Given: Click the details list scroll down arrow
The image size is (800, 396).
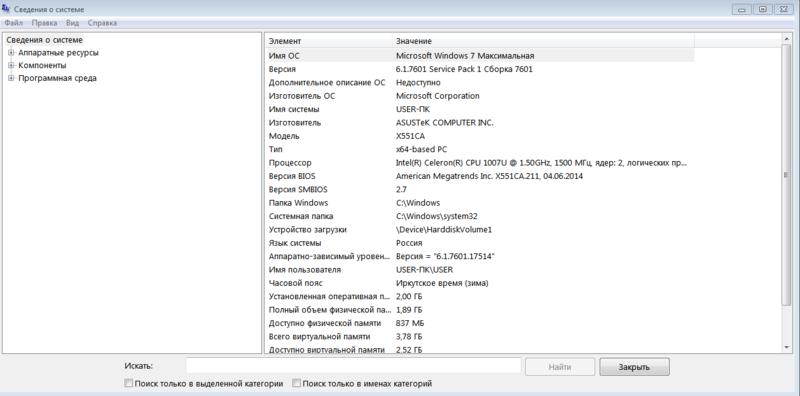Looking at the screenshot, I should coord(786,347).
